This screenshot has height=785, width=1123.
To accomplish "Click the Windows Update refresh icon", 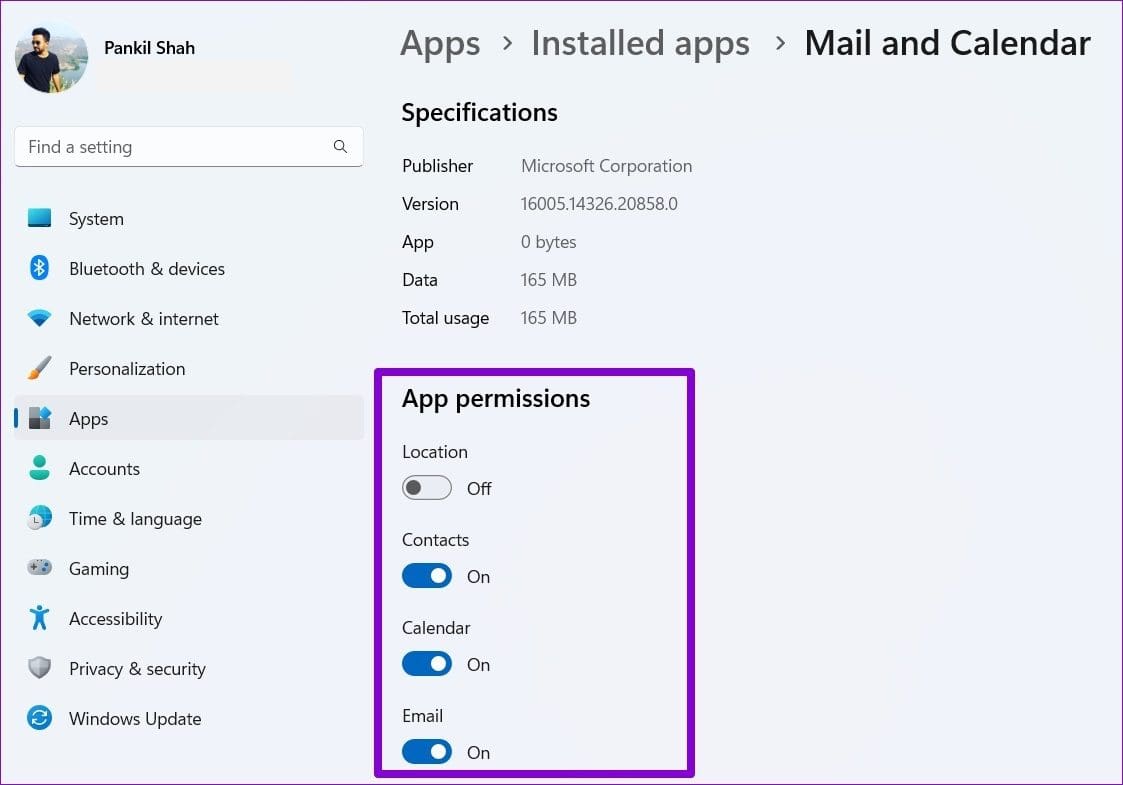I will pos(39,718).
